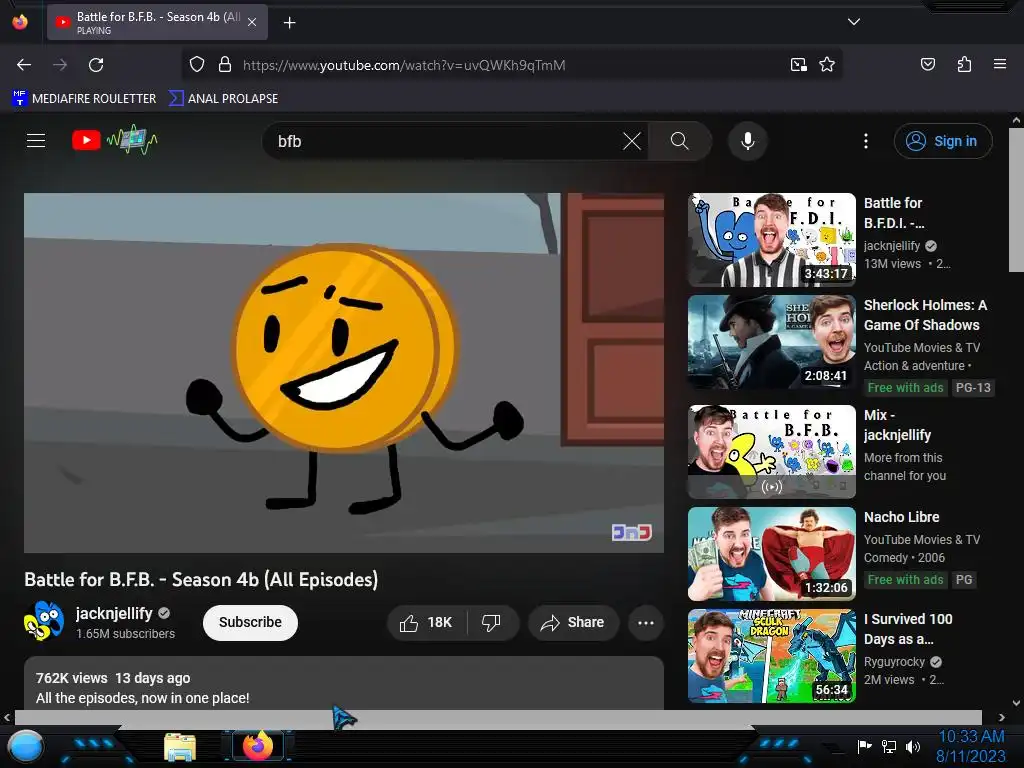This screenshot has height=768, width=1024.
Task: Subscribe to jacknjellify
Action: 250,622
